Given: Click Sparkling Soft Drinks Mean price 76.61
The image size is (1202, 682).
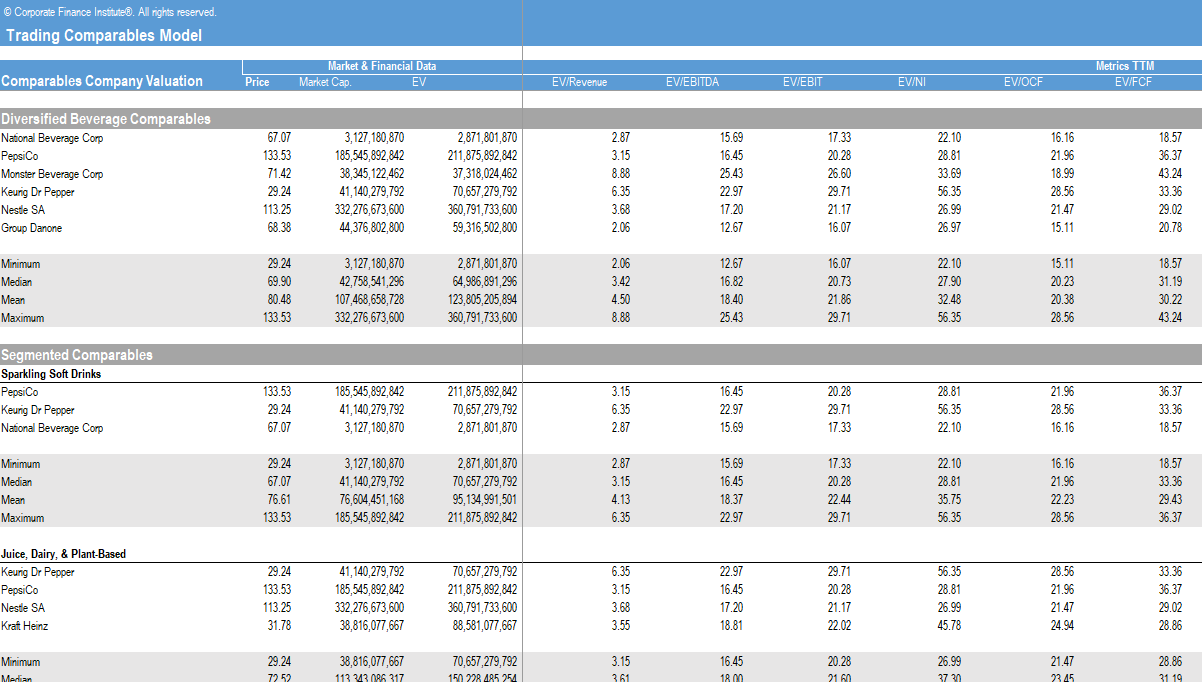Looking at the screenshot, I should click(279, 500).
